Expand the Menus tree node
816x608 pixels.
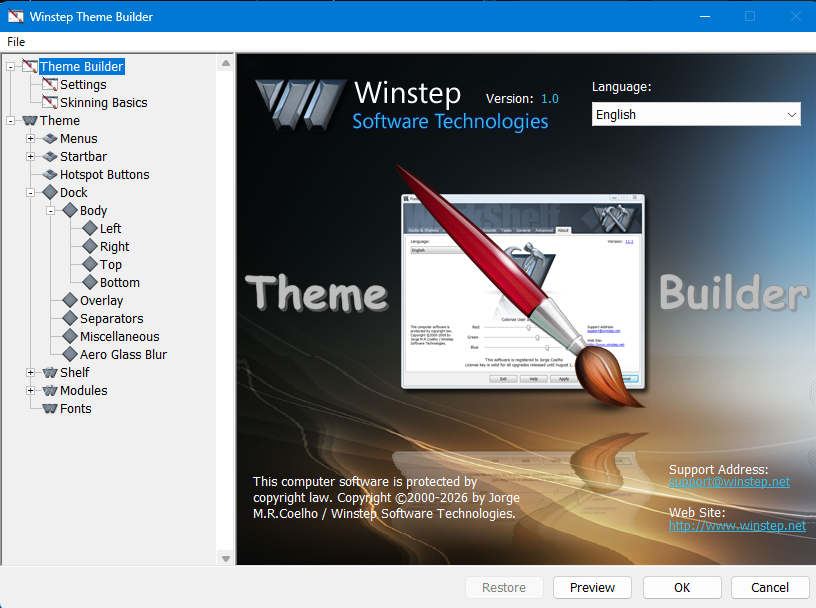(x=30, y=139)
